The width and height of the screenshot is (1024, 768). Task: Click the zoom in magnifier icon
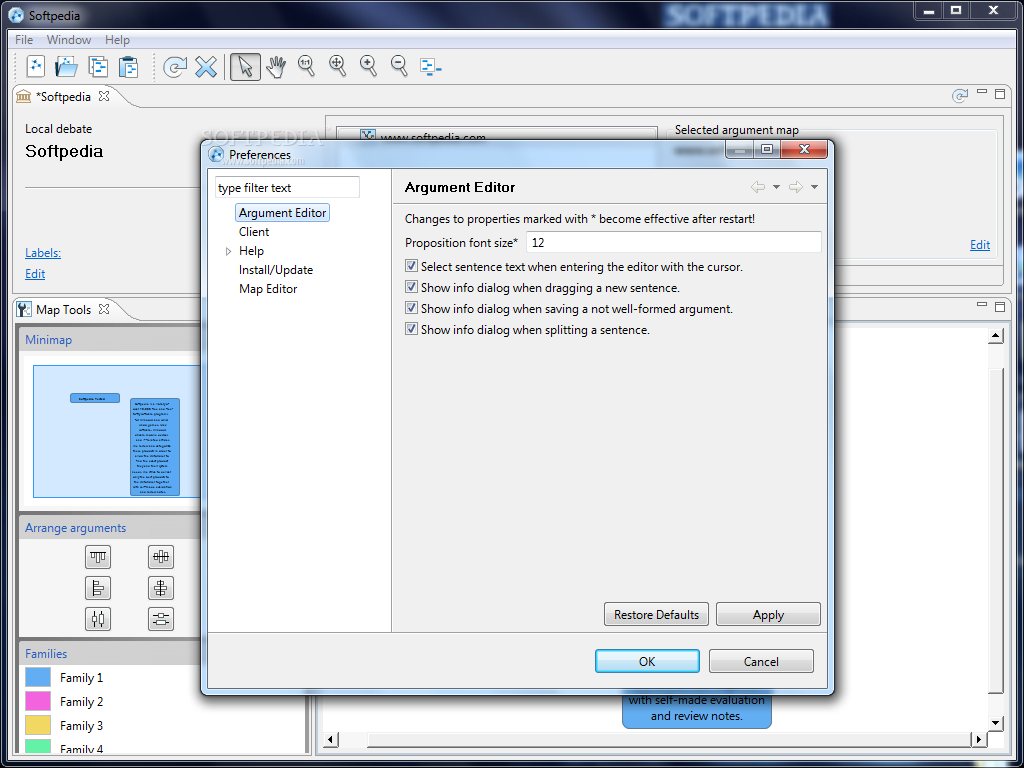click(x=368, y=66)
